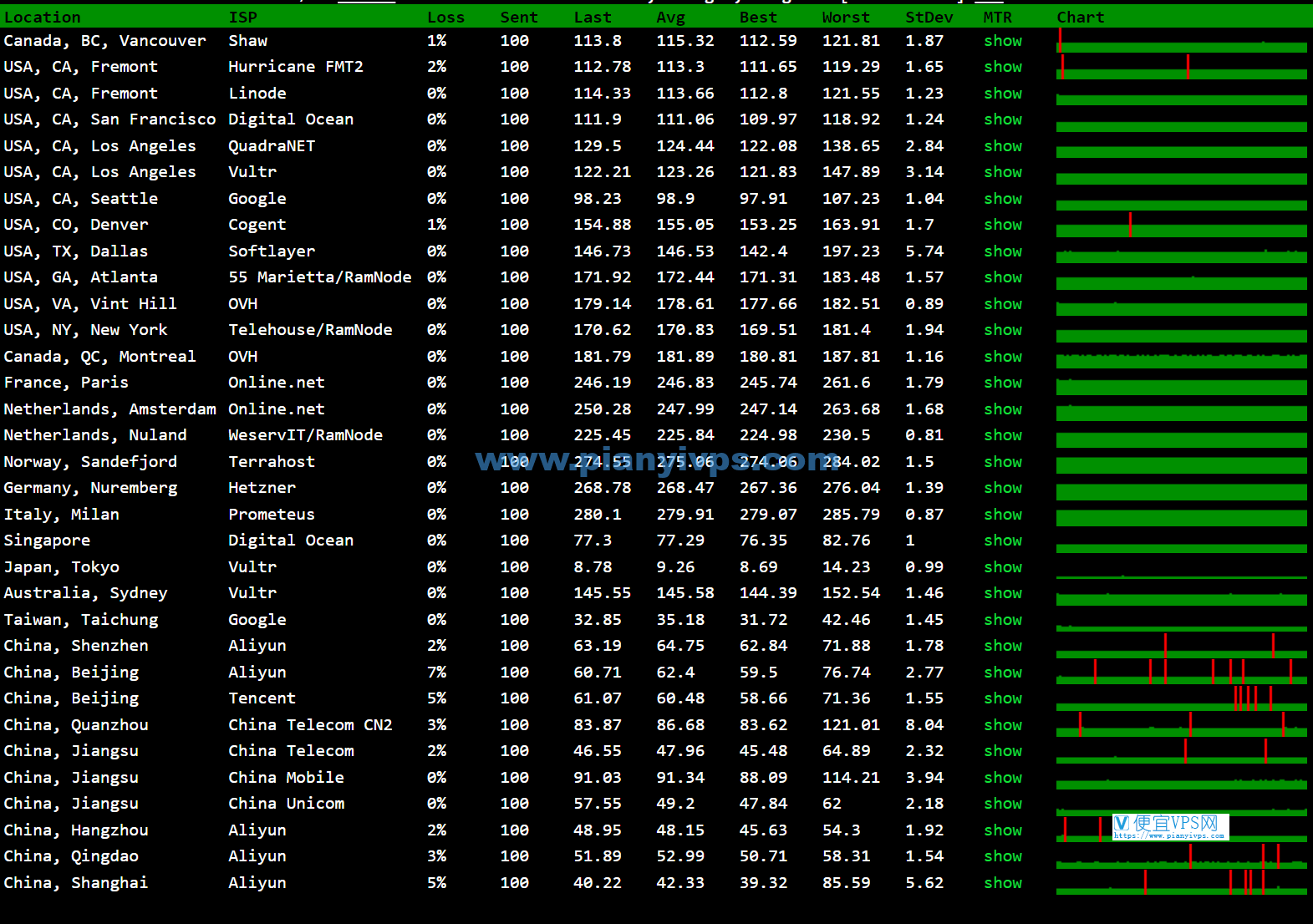Show MTR for Singapore Digital Ocean
The height and width of the screenshot is (924, 1313).
(x=1003, y=541)
